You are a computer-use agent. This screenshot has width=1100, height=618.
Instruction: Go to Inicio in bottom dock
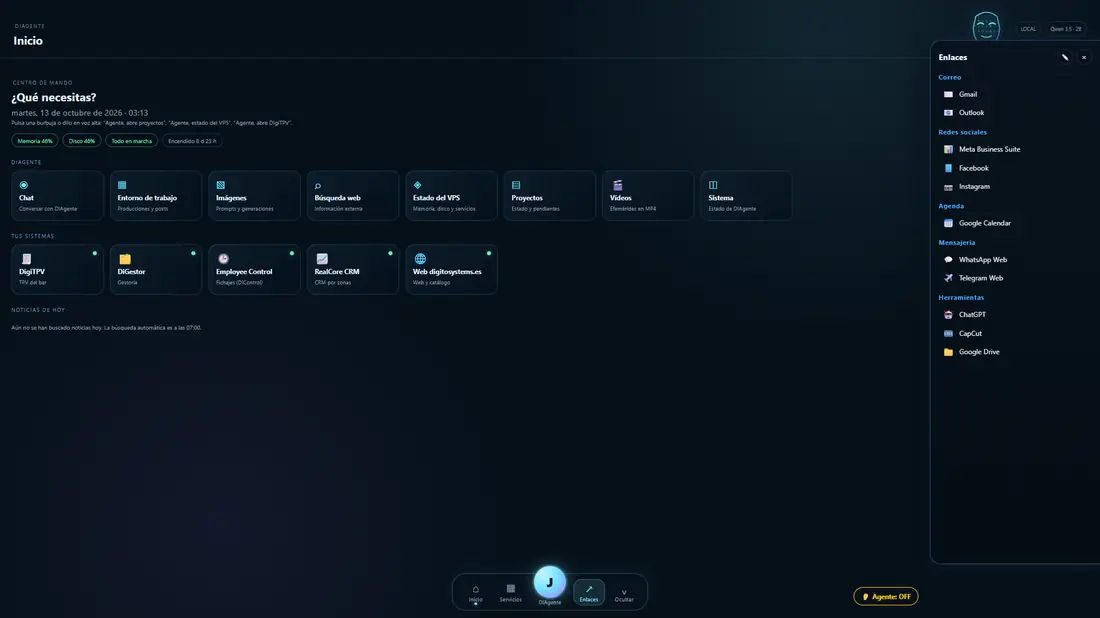click(x=476, y=593)
